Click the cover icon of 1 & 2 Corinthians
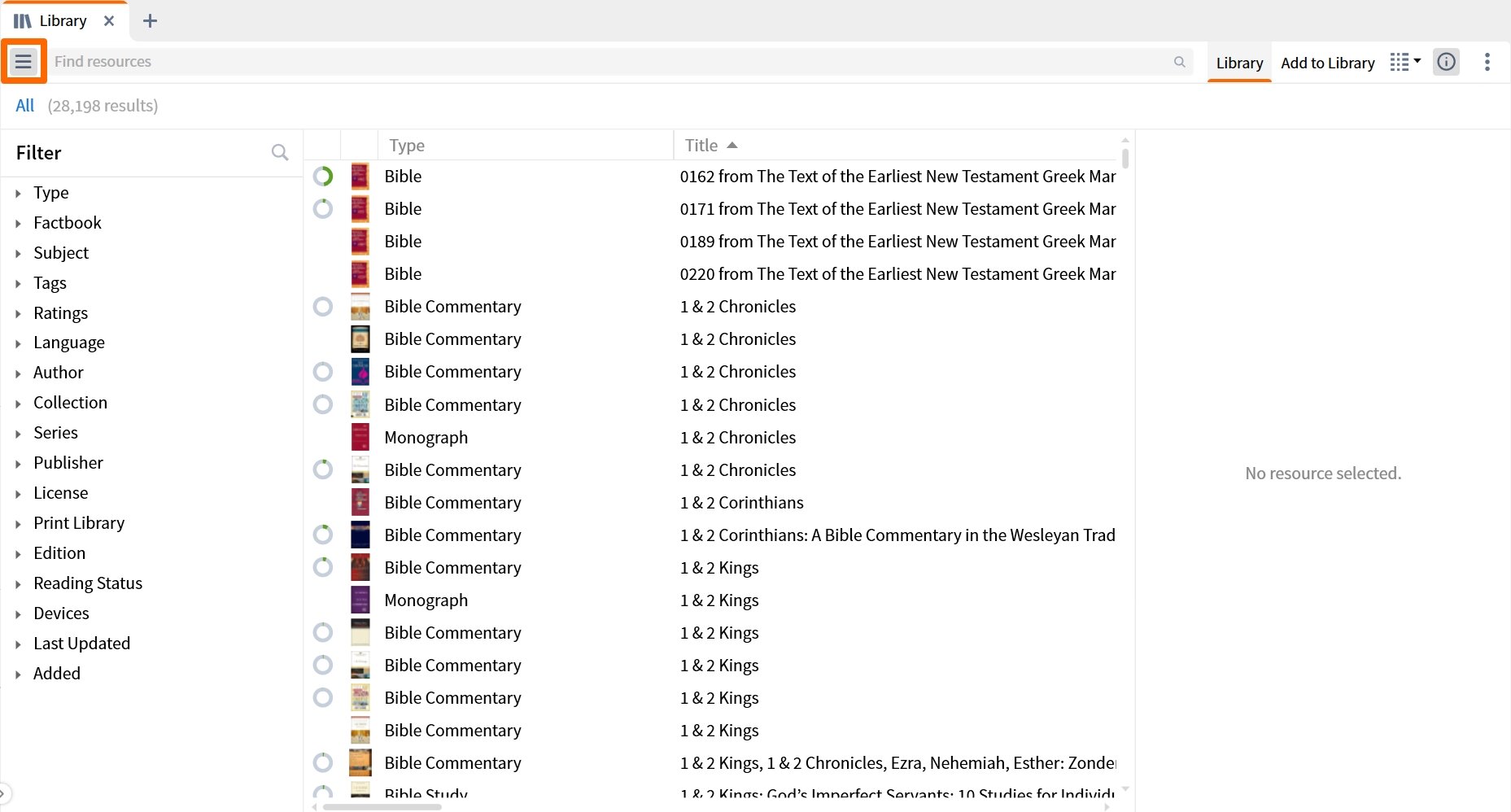 pos(360,503)
